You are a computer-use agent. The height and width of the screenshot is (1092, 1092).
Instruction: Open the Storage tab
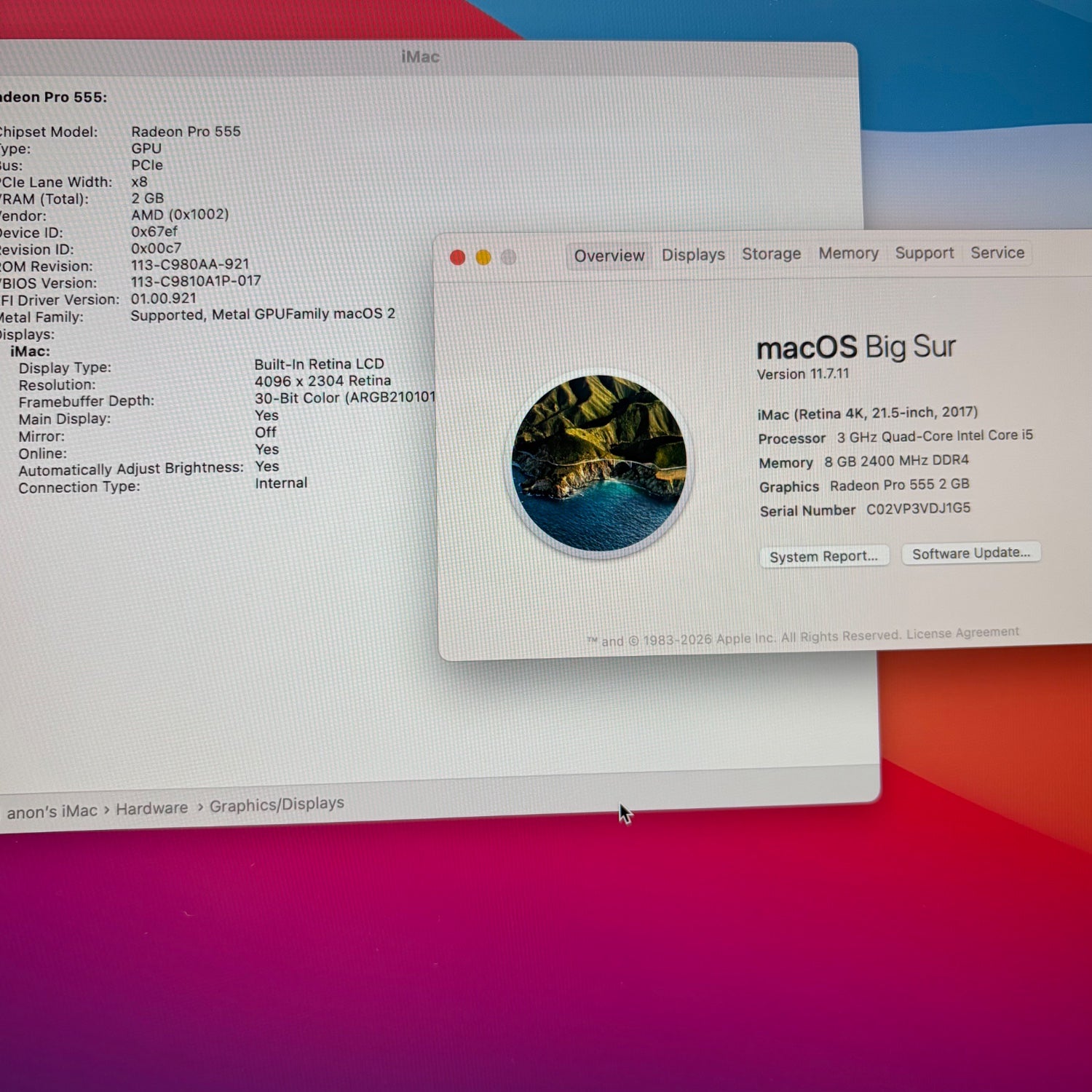tap(771, 254)
